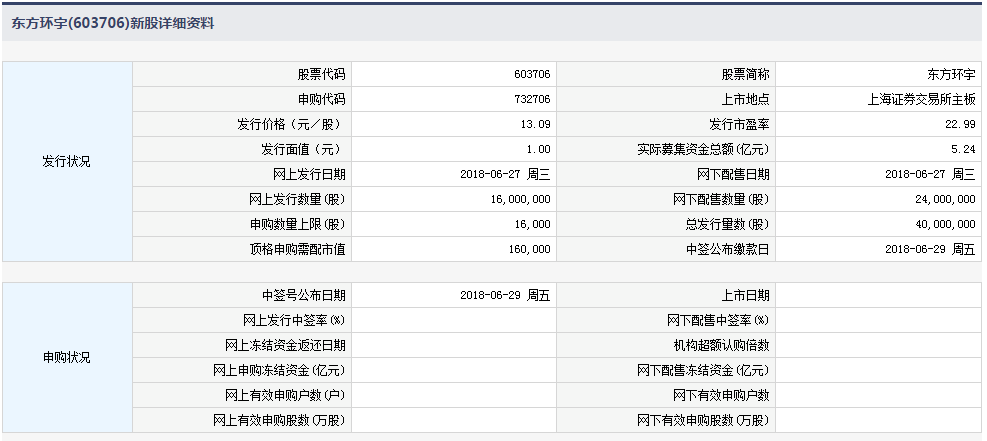Screen dimensions: 987x441
Task: Click the 中签号公布日期 date value
Action: [x=505, y=295]
